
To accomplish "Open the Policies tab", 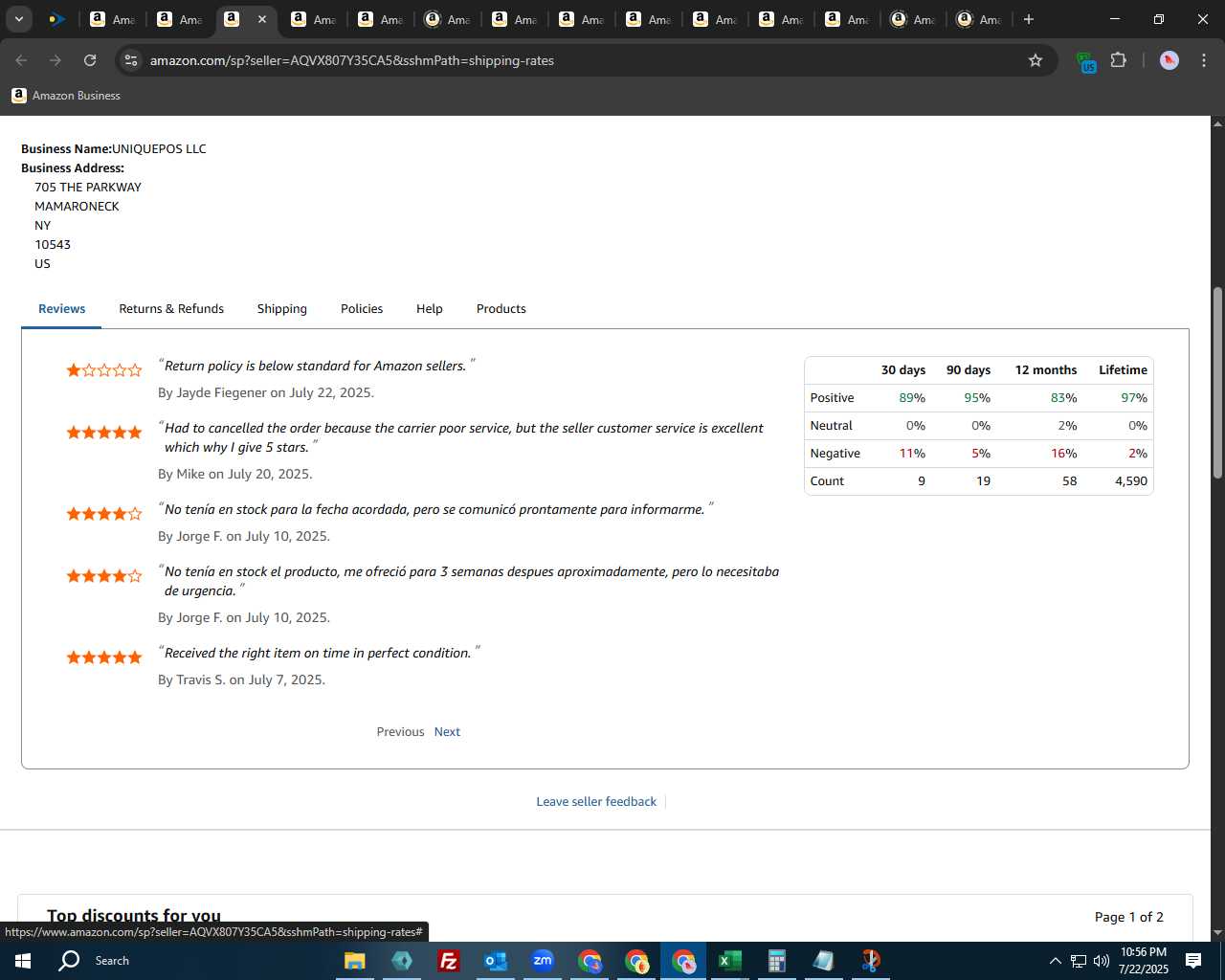I will [362, 309].
